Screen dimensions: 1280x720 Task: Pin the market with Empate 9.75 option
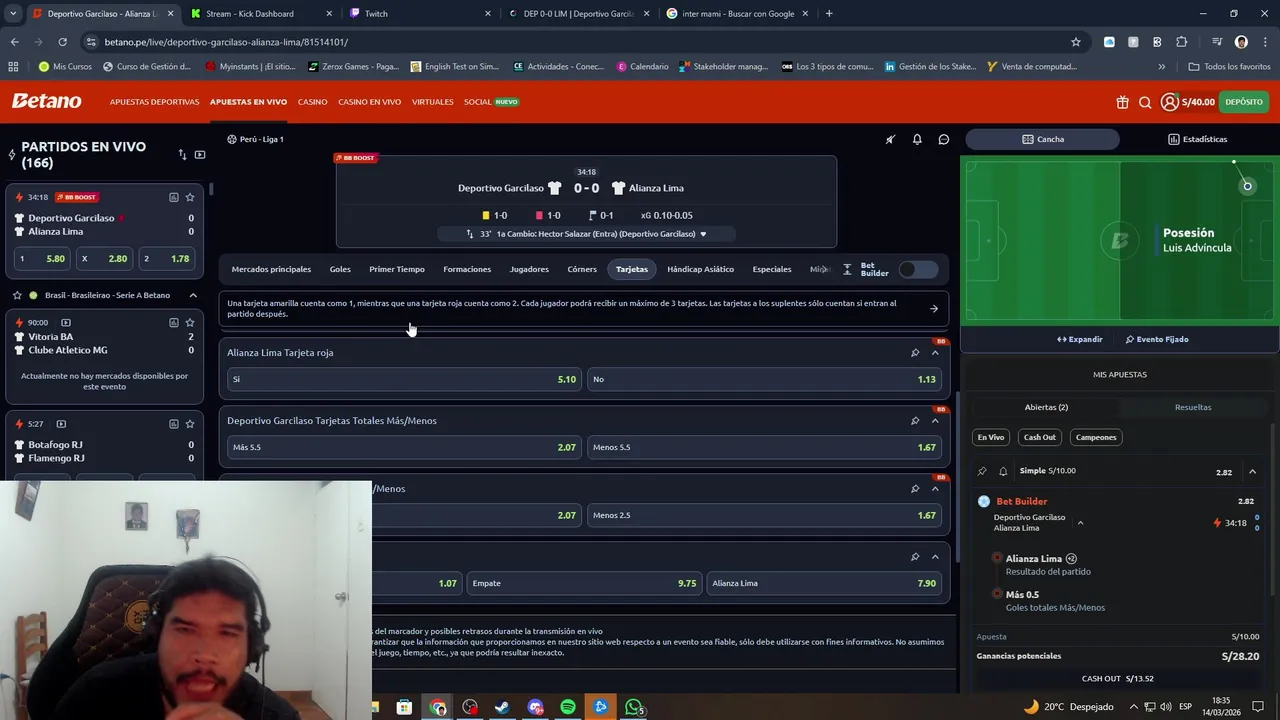915,557
